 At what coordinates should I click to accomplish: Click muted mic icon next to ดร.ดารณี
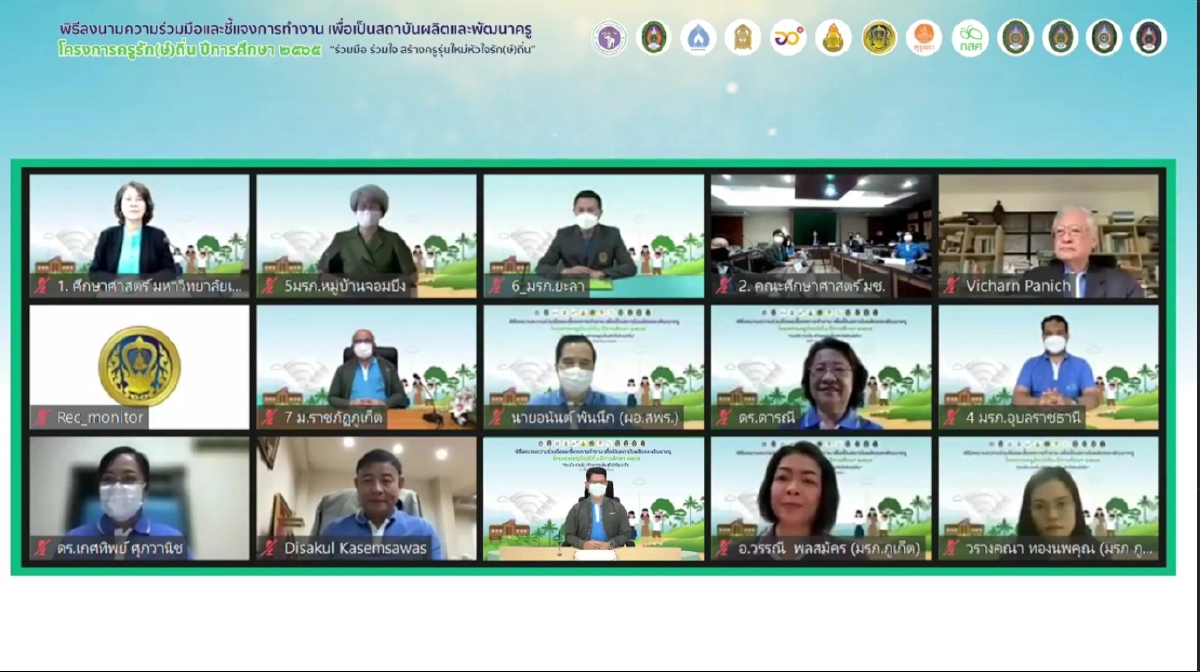(x=723, y=418)
